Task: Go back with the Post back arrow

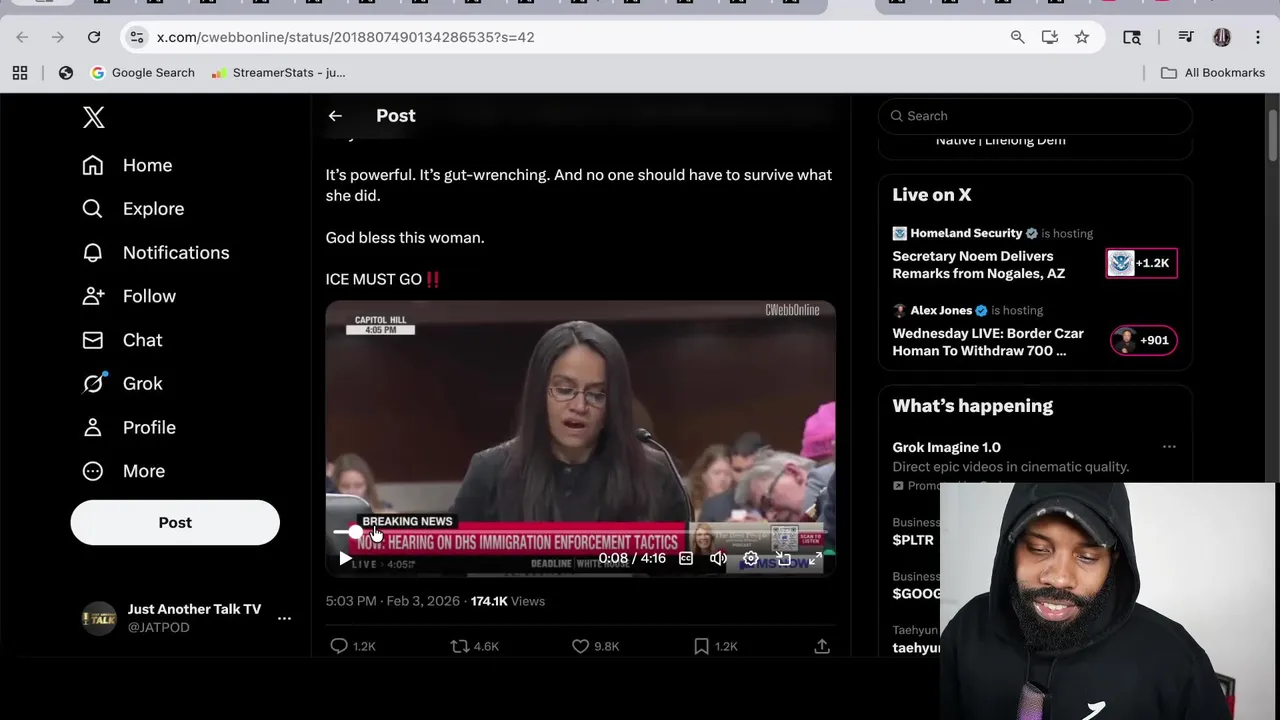Action: [335, 116]
